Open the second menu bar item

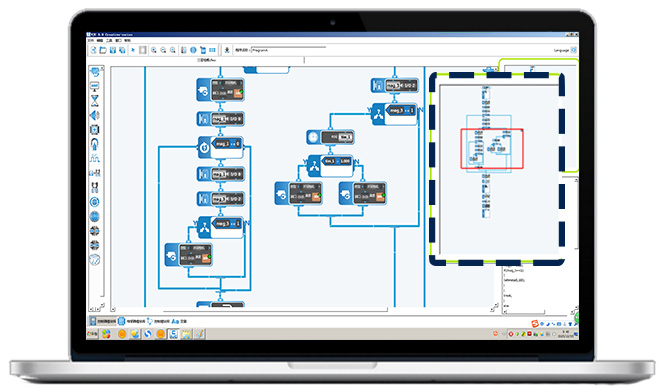pos(100,40)
